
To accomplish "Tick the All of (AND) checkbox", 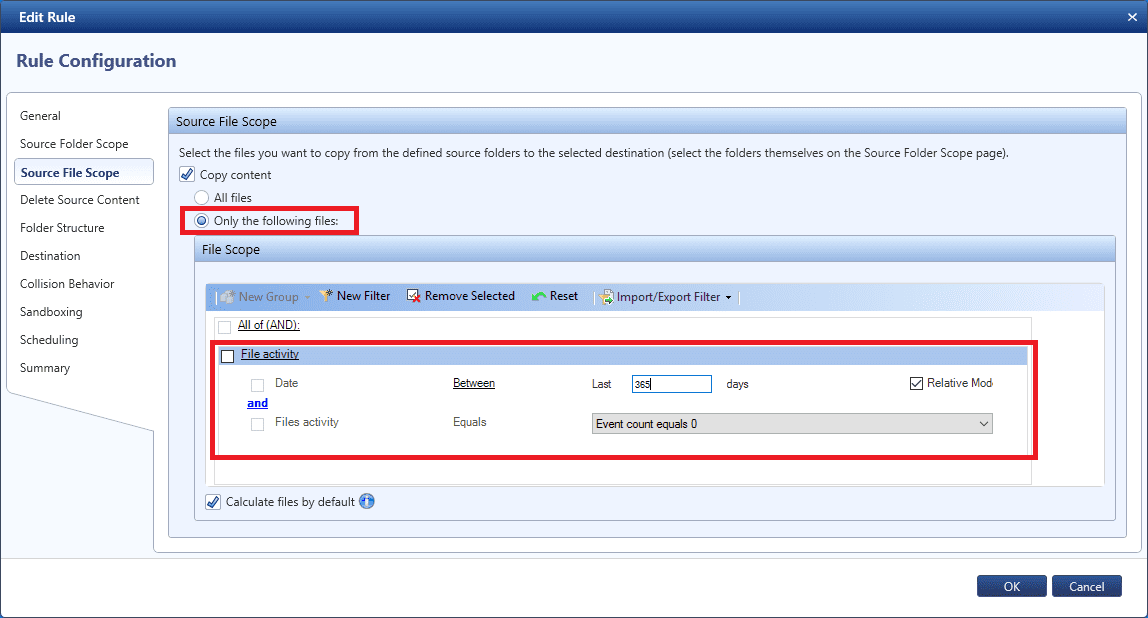I will 225,327.
